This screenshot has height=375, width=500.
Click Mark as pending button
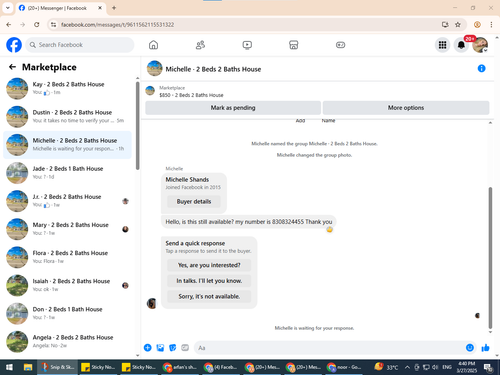pyautogui.click(x=233, y=108)
